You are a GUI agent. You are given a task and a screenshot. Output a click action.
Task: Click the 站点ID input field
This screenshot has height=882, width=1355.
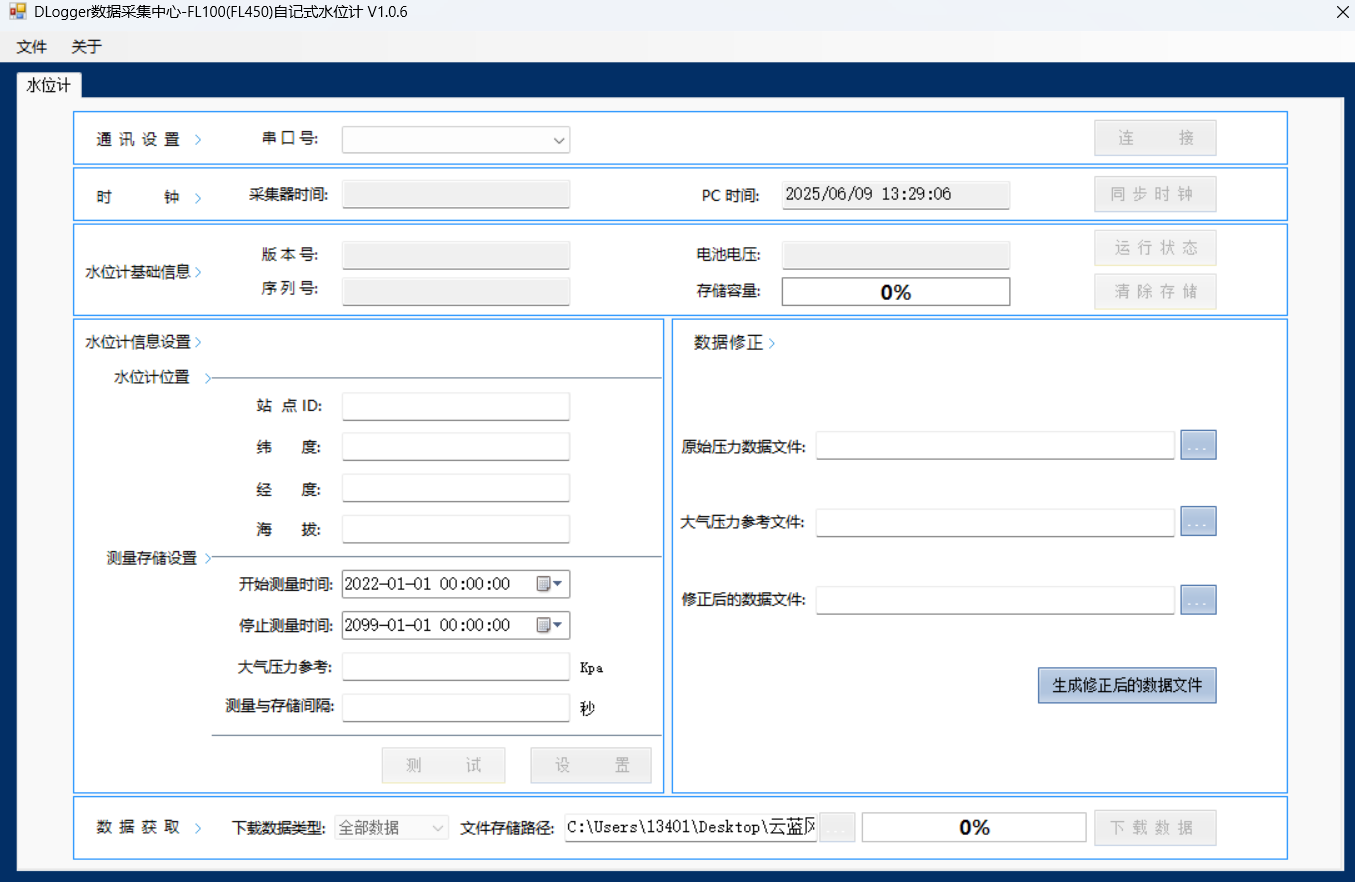coord(456,406)
